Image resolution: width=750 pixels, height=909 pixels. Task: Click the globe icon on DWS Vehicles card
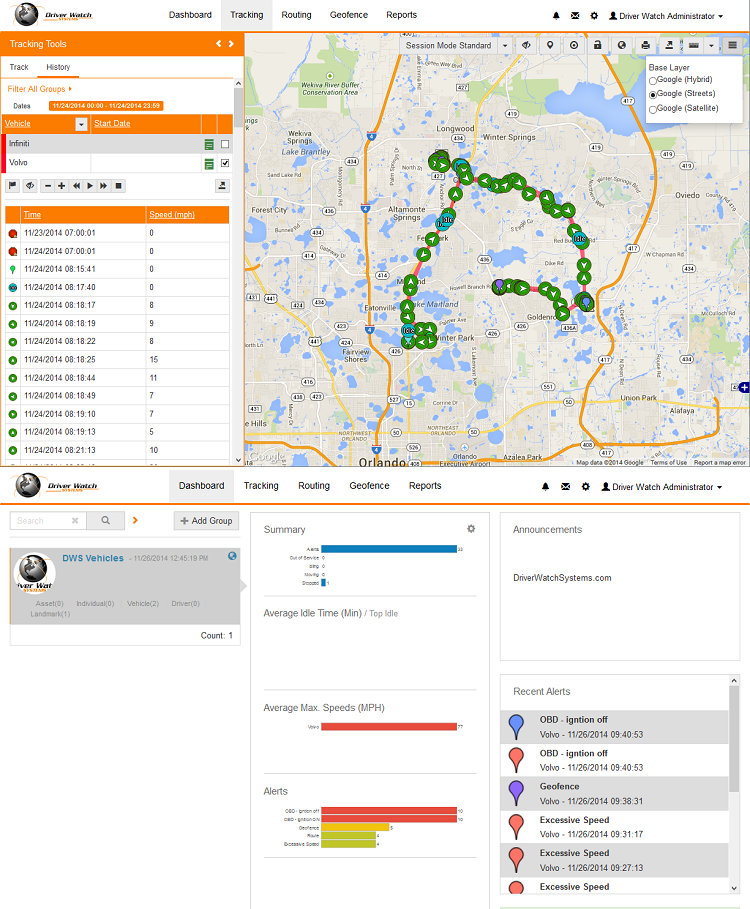click(x=232, y=556)
